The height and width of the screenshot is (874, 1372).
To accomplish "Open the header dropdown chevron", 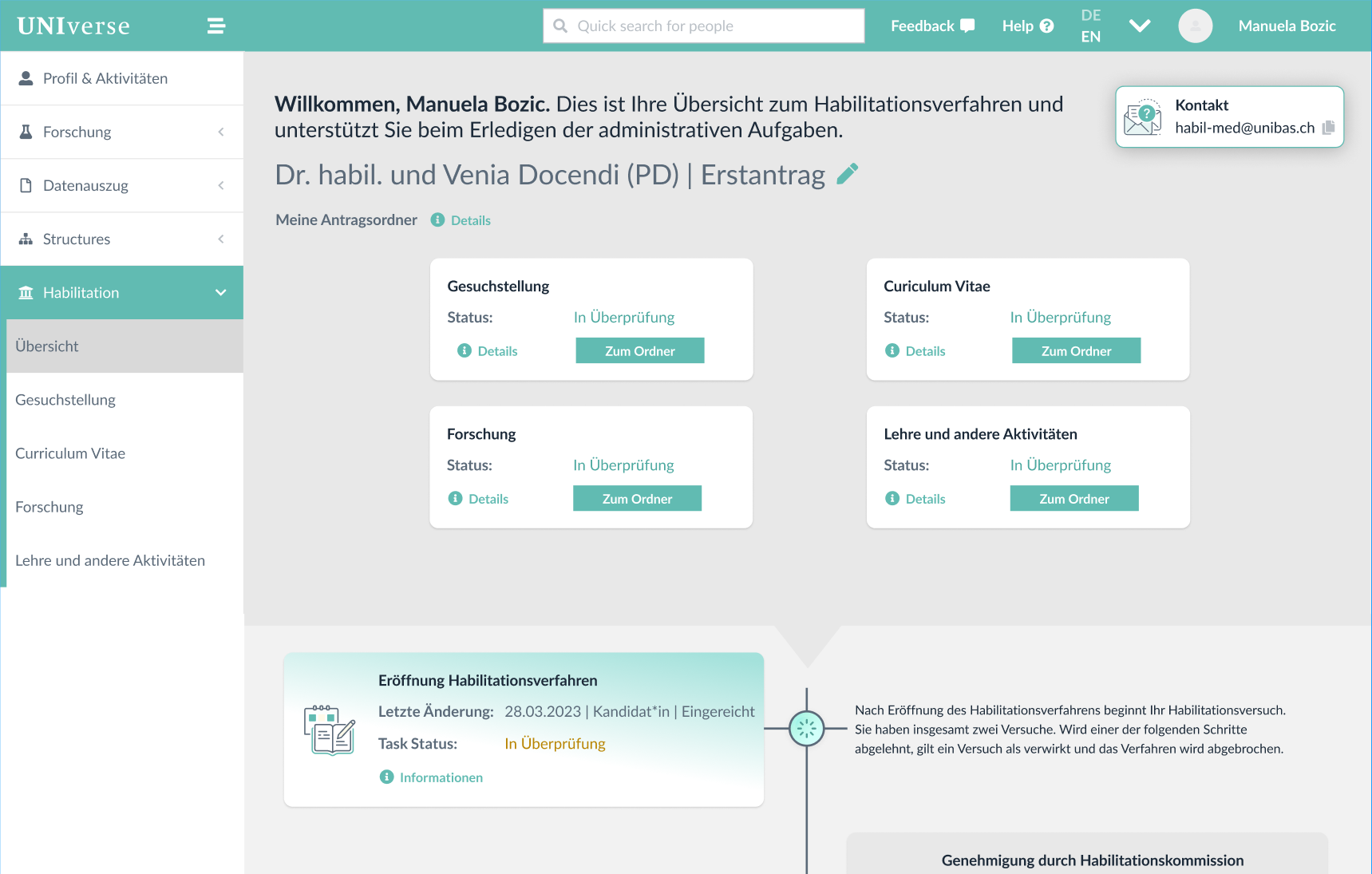I will coord(1140,26).
